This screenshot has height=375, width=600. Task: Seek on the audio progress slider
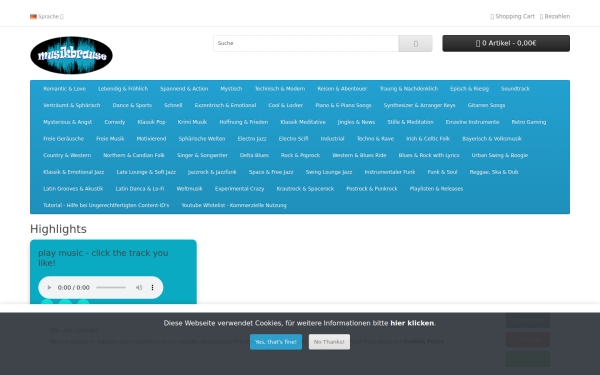(111, 287)
